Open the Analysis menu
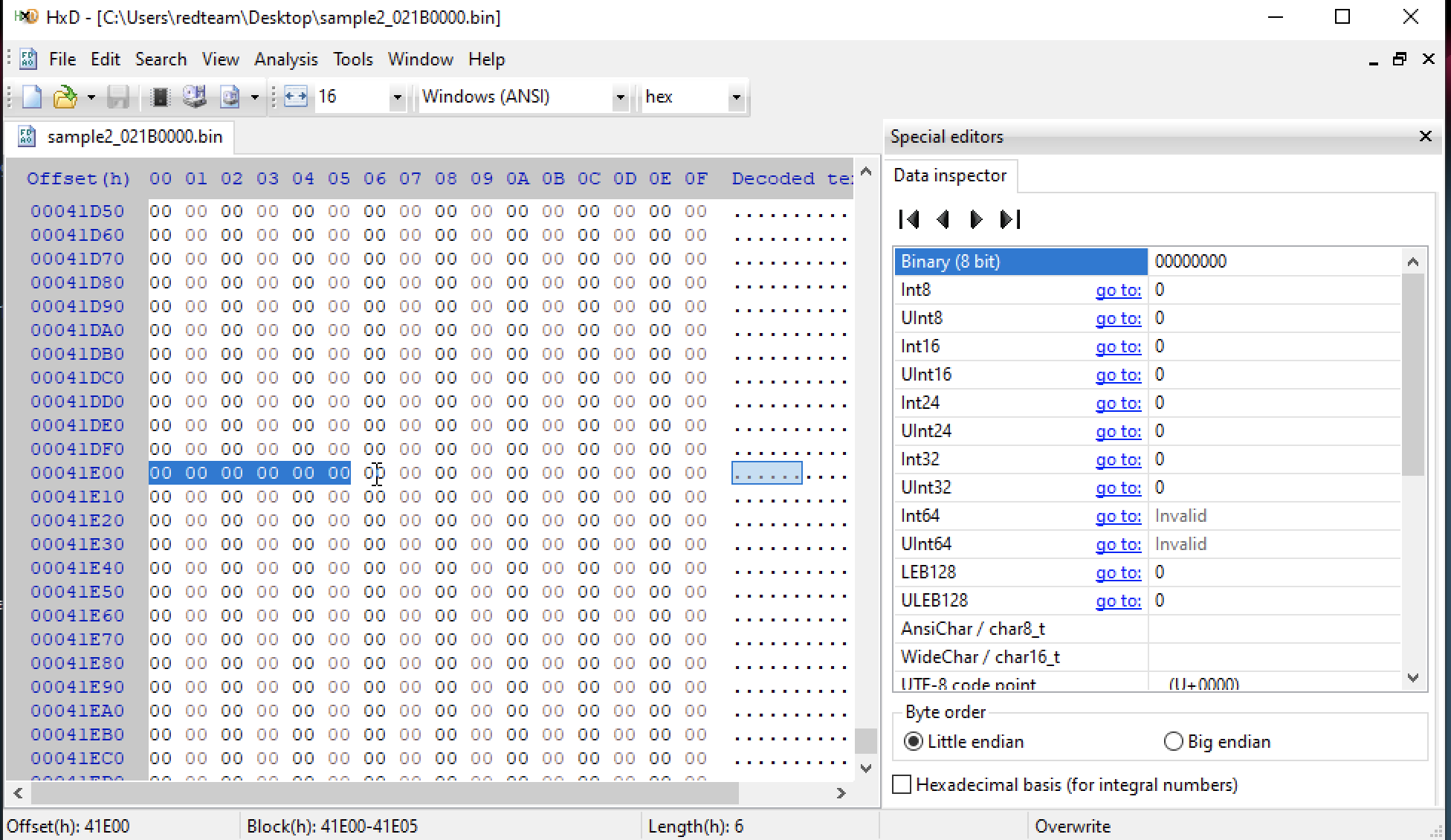This screenshot has width=1451, height=840. point(286,59)
